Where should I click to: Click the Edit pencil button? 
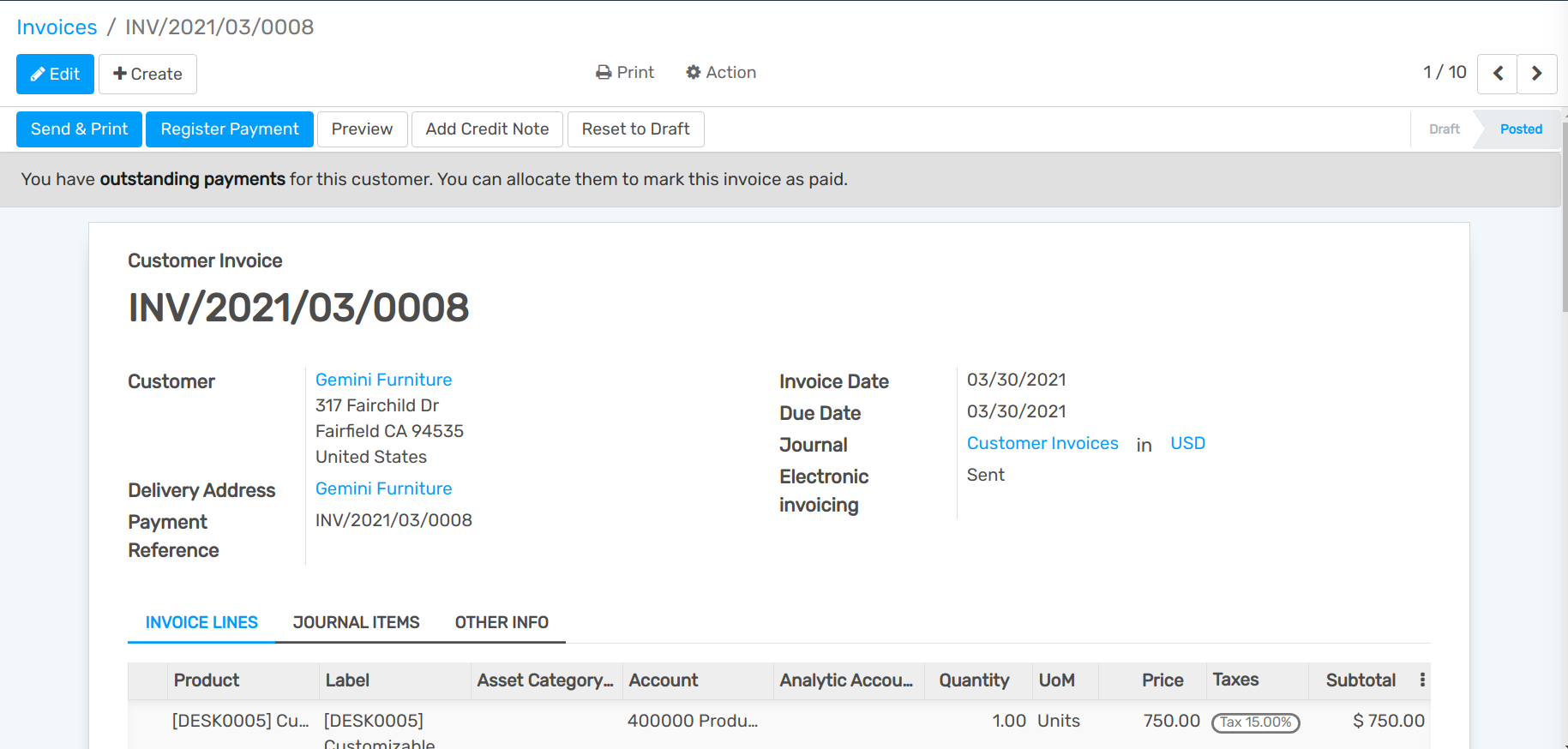[55, 74]
